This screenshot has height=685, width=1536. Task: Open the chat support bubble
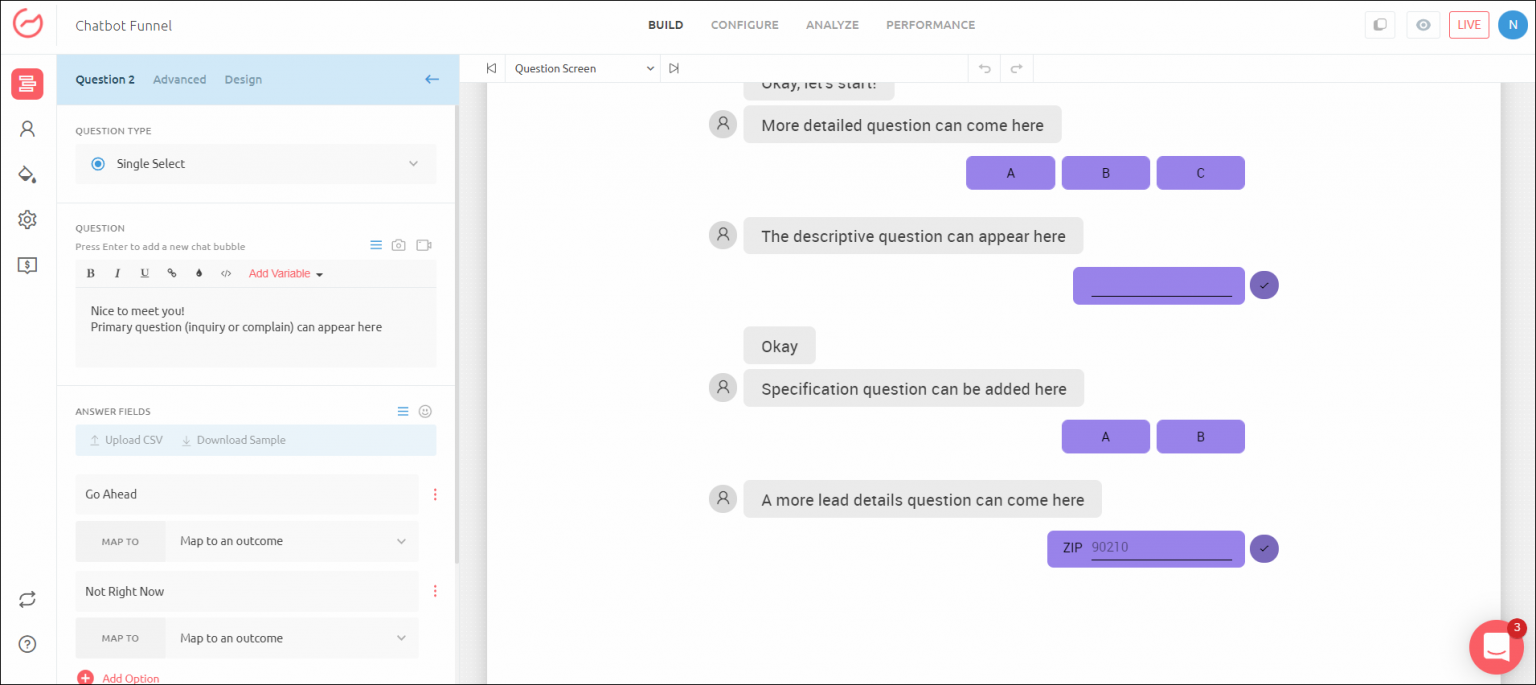pyautogui.click(x=1496, y=647)
